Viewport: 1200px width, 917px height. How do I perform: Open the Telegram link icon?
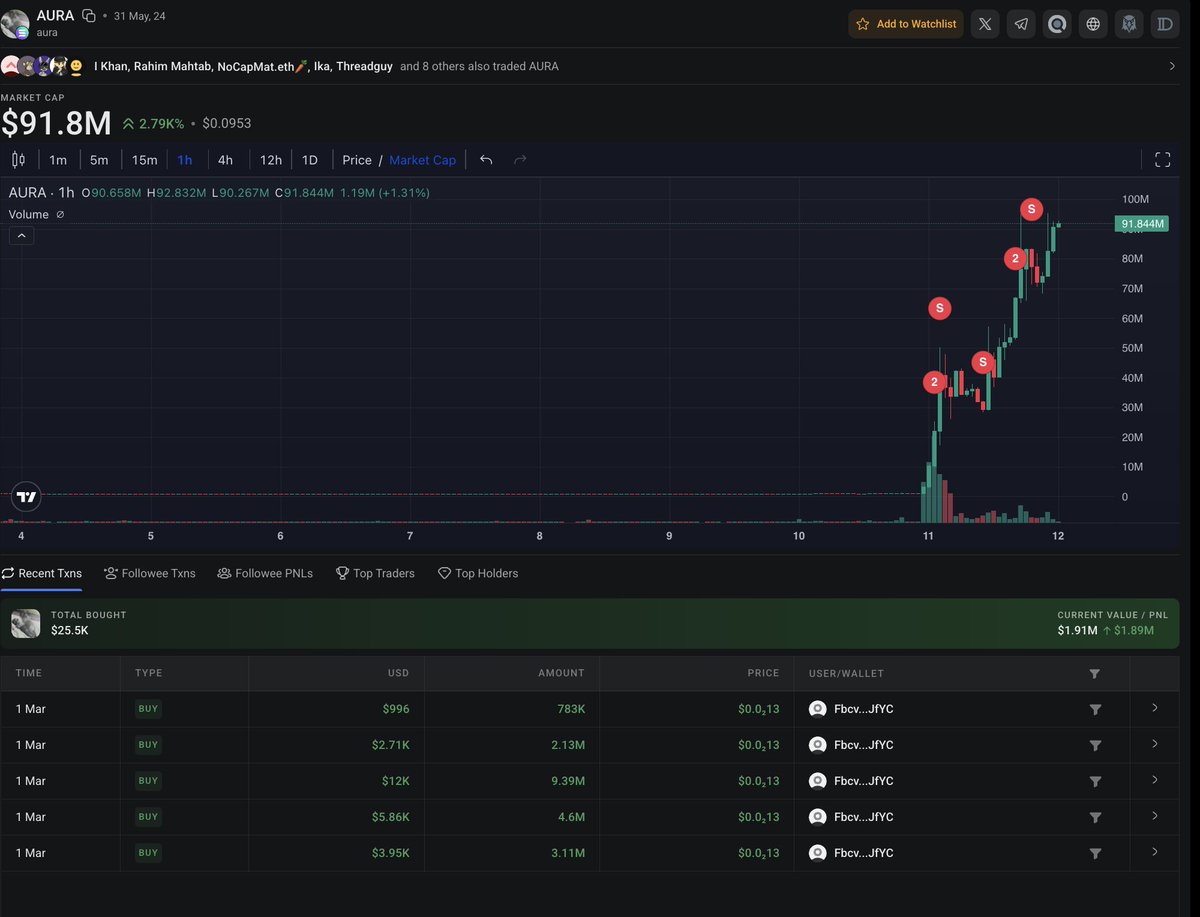[x=1021, y=24]
